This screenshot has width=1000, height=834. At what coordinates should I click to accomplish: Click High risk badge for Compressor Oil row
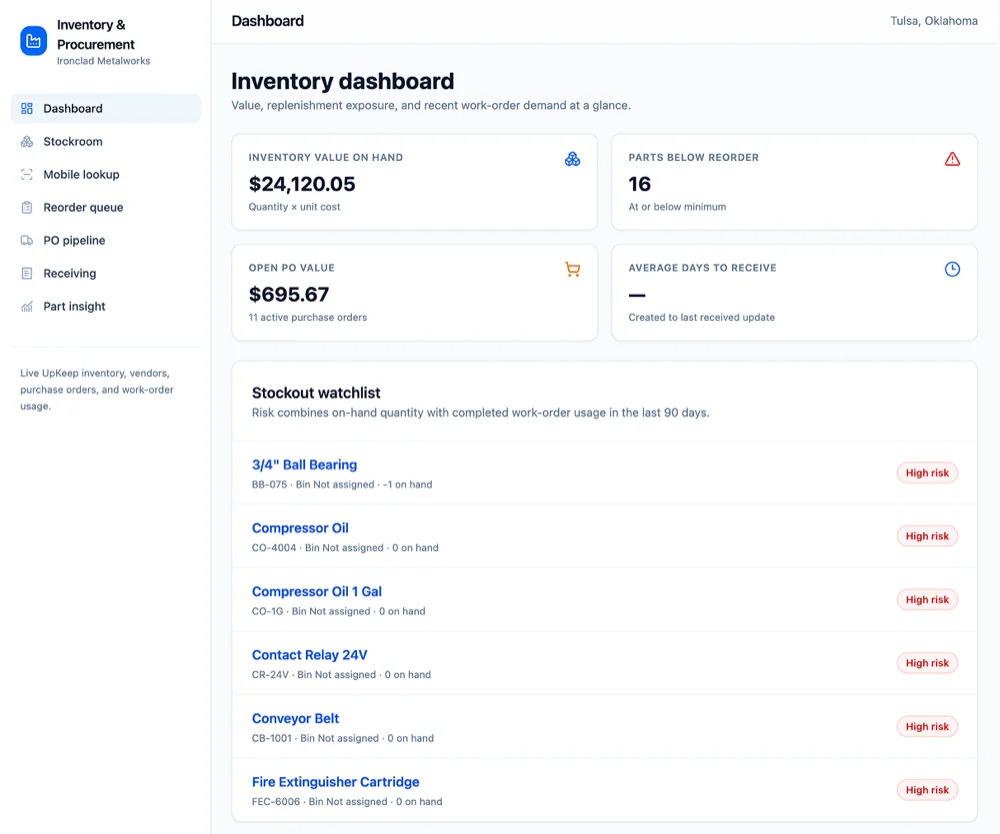pos(927,536)
